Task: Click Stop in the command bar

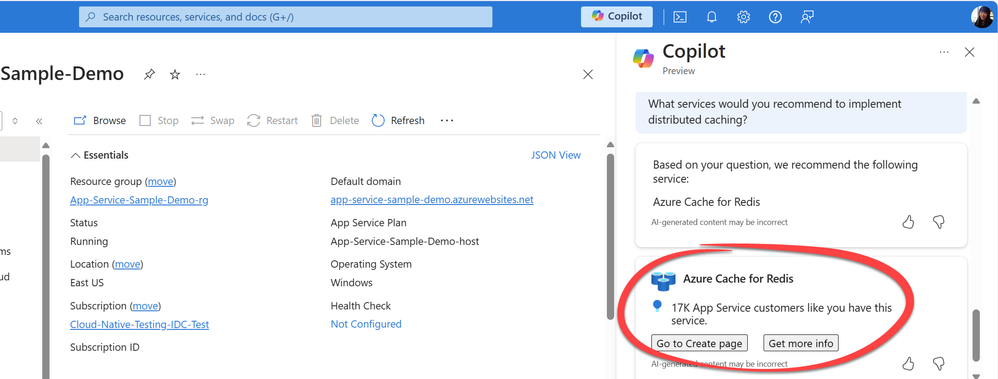Action: 158,120
